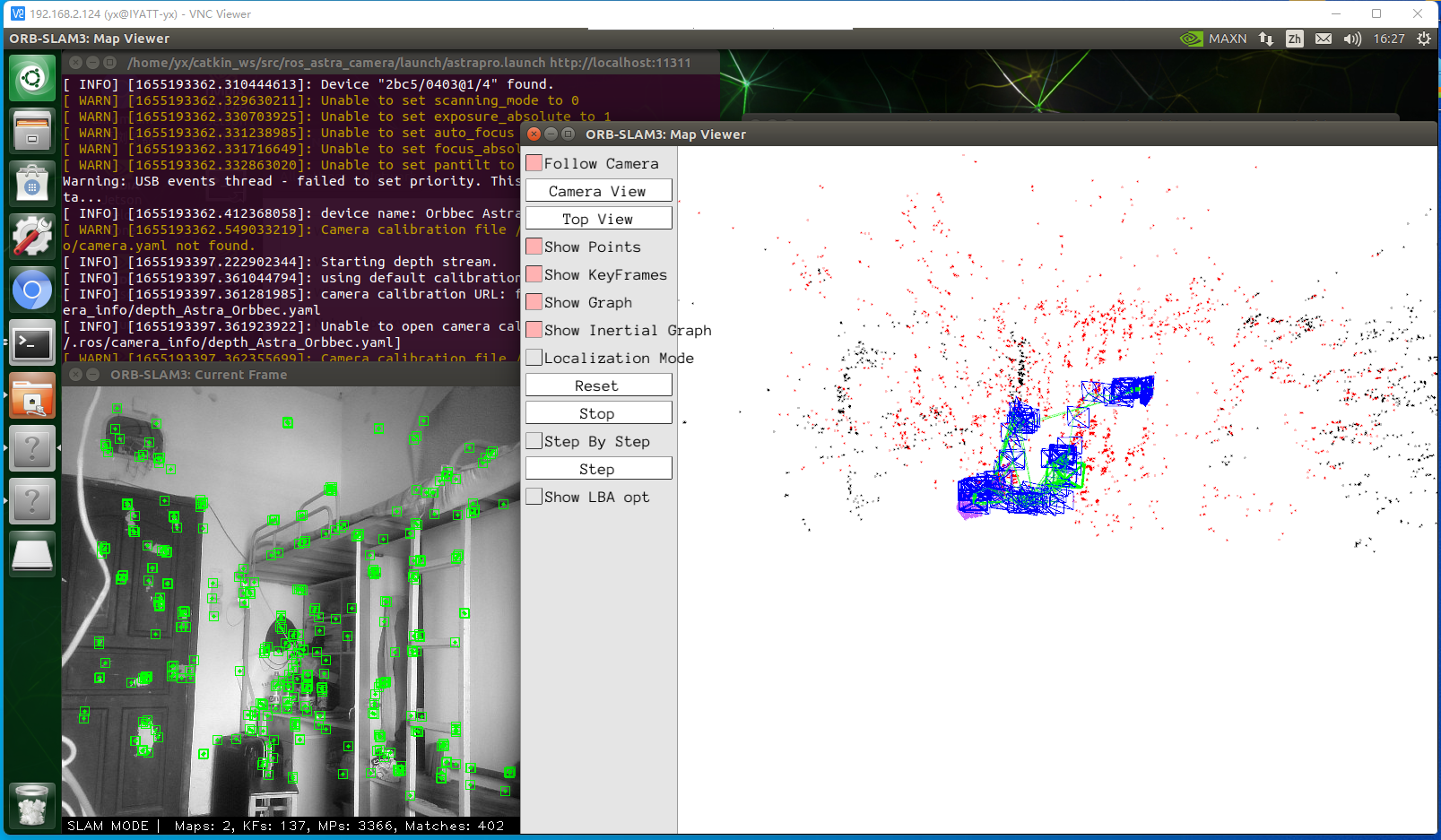The height and width of the screenshot is (840, 1441).
Task: Open the session power gear menu
Action: click(x=1423, y=39)
